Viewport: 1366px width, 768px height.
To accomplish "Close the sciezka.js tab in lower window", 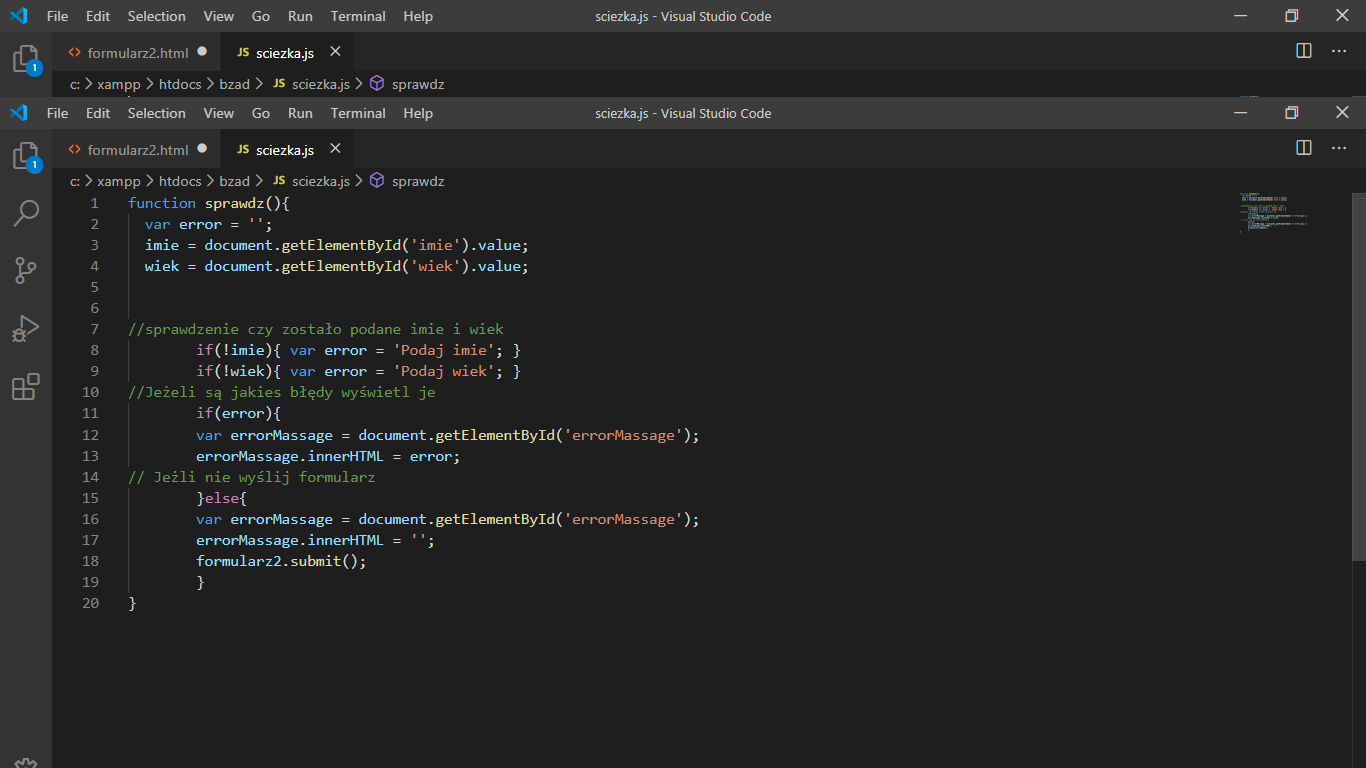I will pos(335,149).
